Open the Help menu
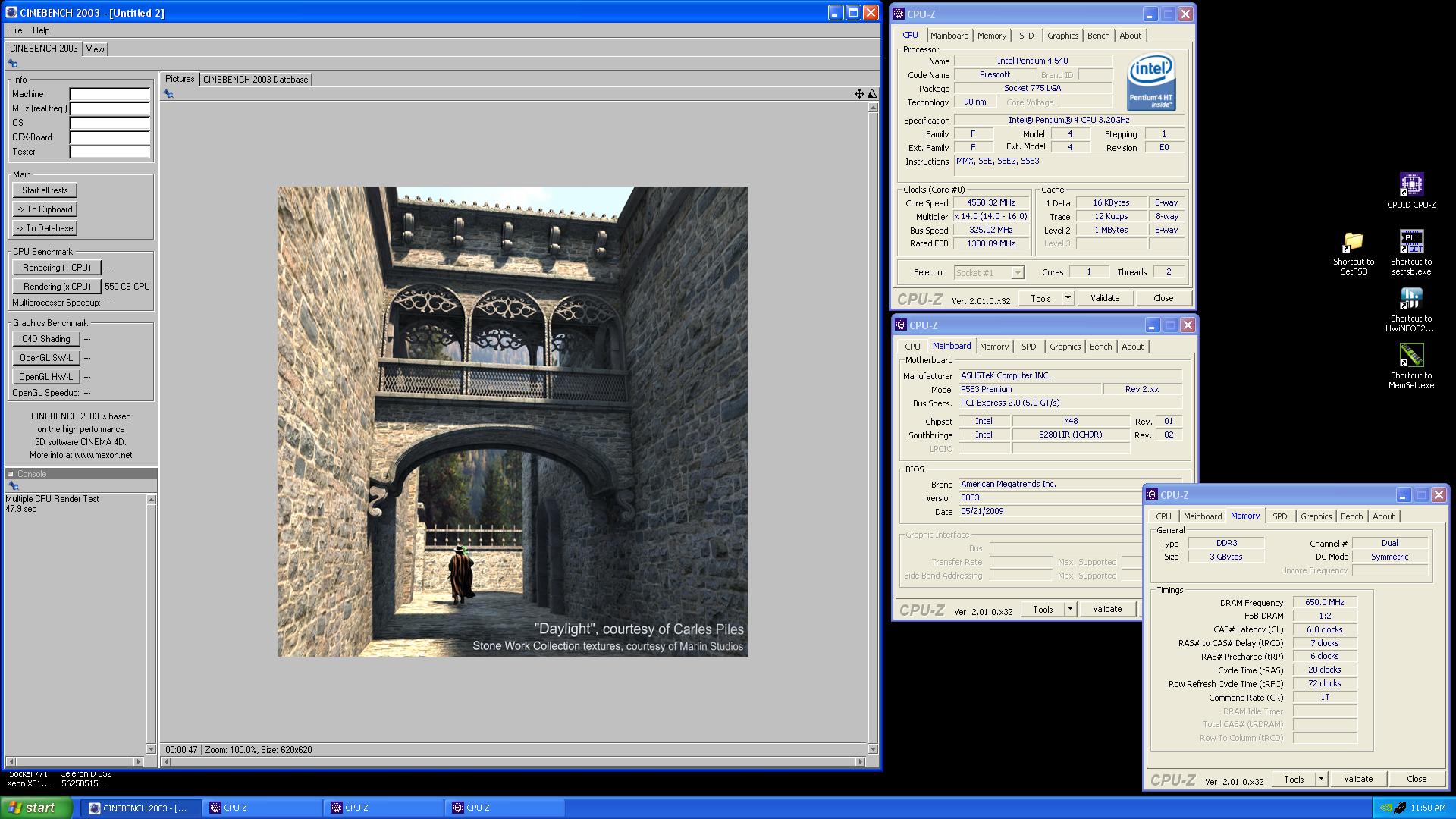The height and width of the screenshot is (819, 1456). (41, 30)
